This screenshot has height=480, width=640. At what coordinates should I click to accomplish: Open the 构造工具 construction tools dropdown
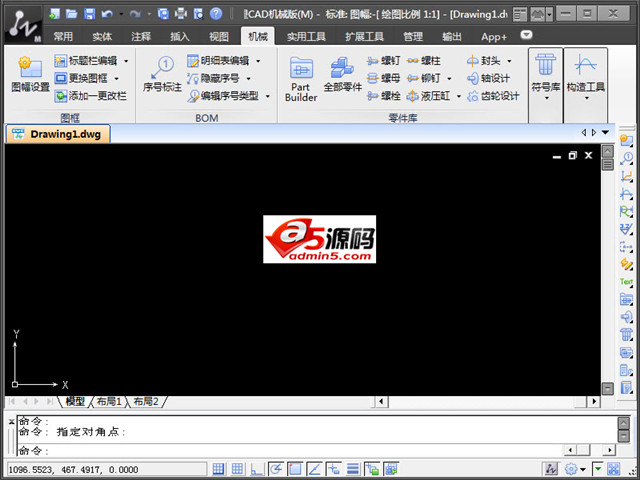coord(587,98)
